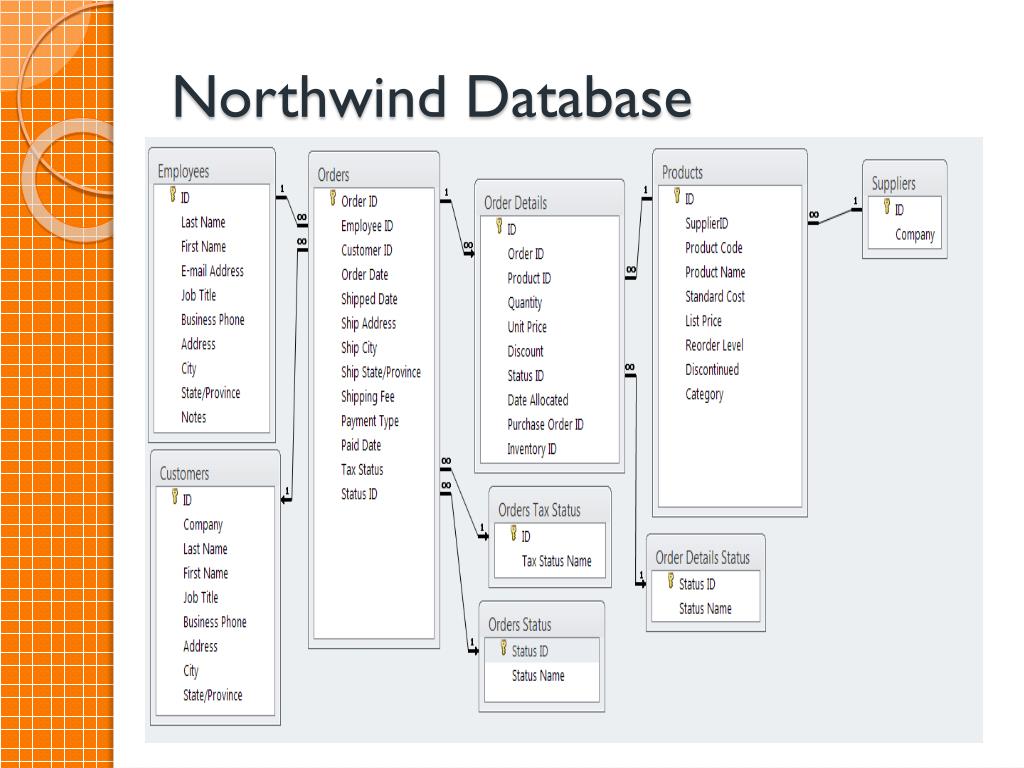Click Ship Address field in Orders

tap(368, 323)
